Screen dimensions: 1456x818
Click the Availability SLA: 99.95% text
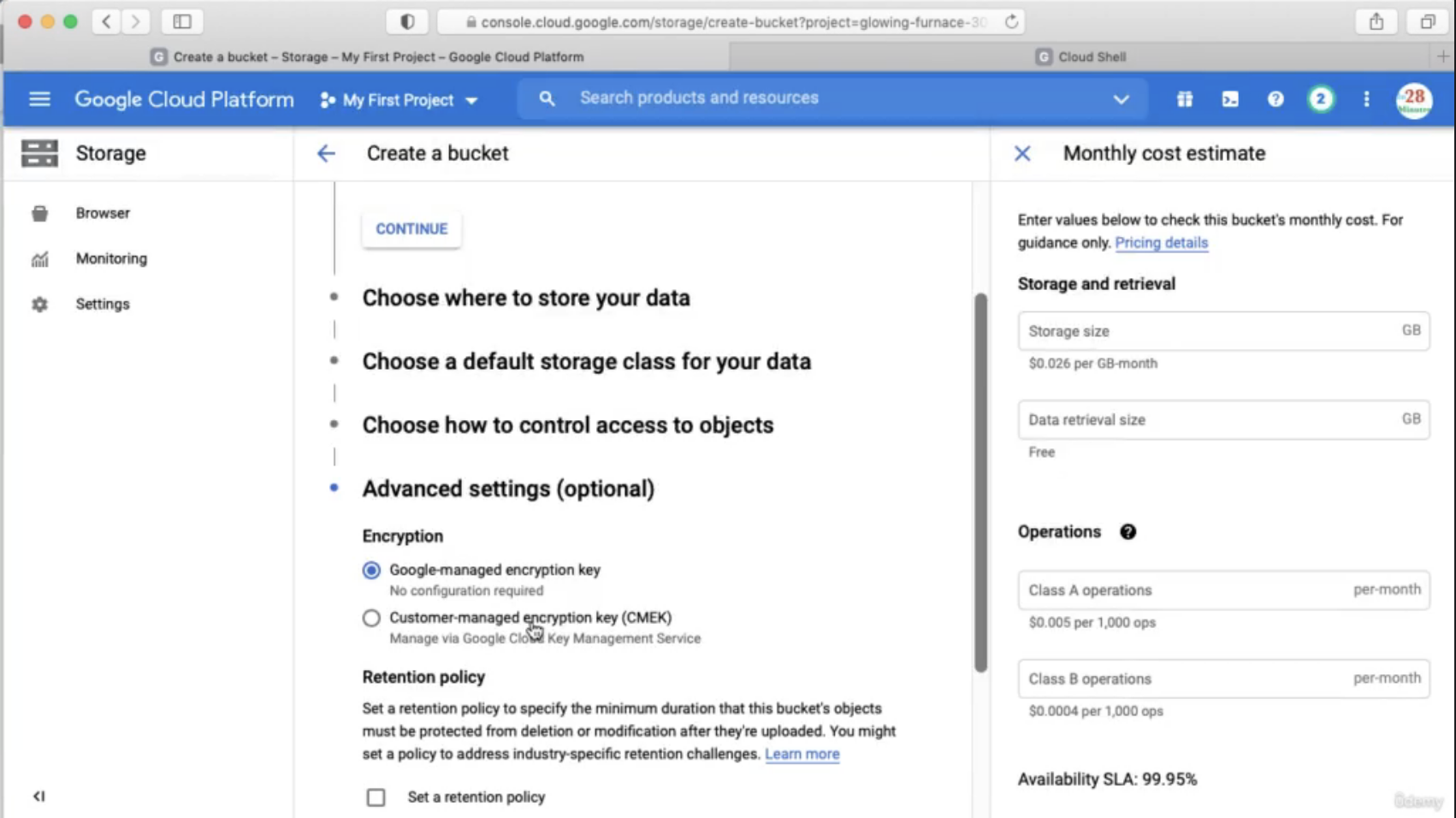(x=1107, y=779)
